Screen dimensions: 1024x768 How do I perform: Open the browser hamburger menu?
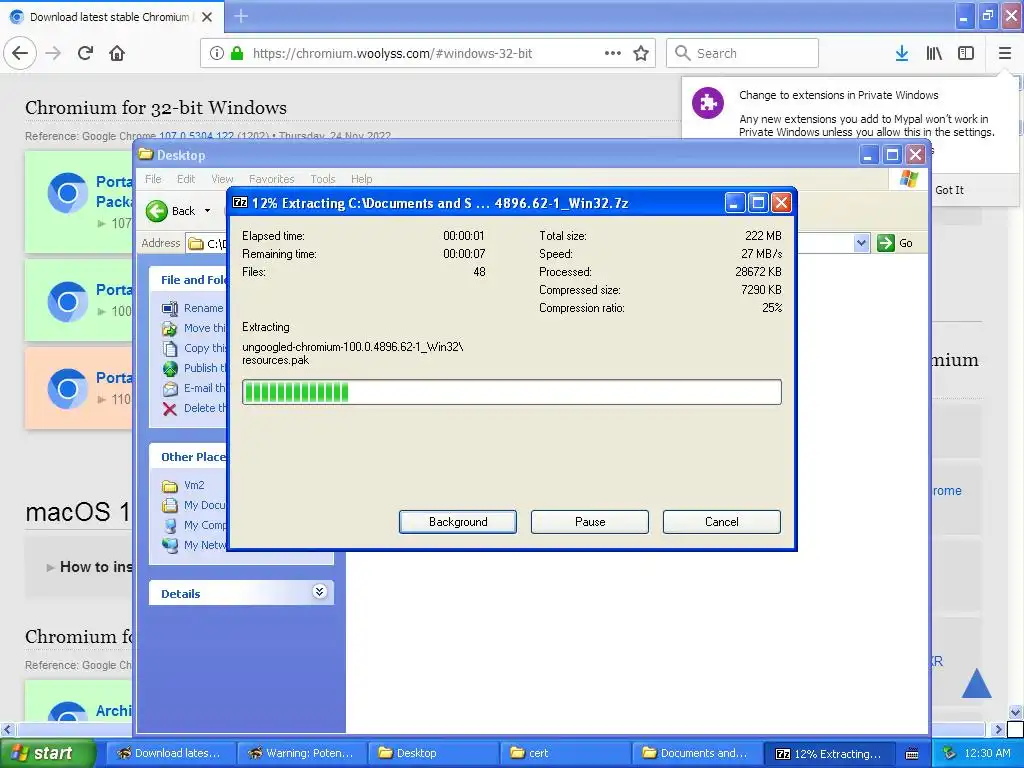(x=1004, y=53)
